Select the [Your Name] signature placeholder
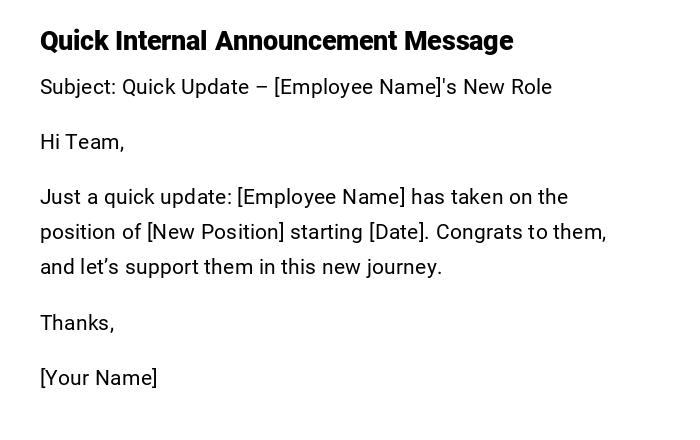This screenshot has width=700, height=440. (x=99, y=378)
